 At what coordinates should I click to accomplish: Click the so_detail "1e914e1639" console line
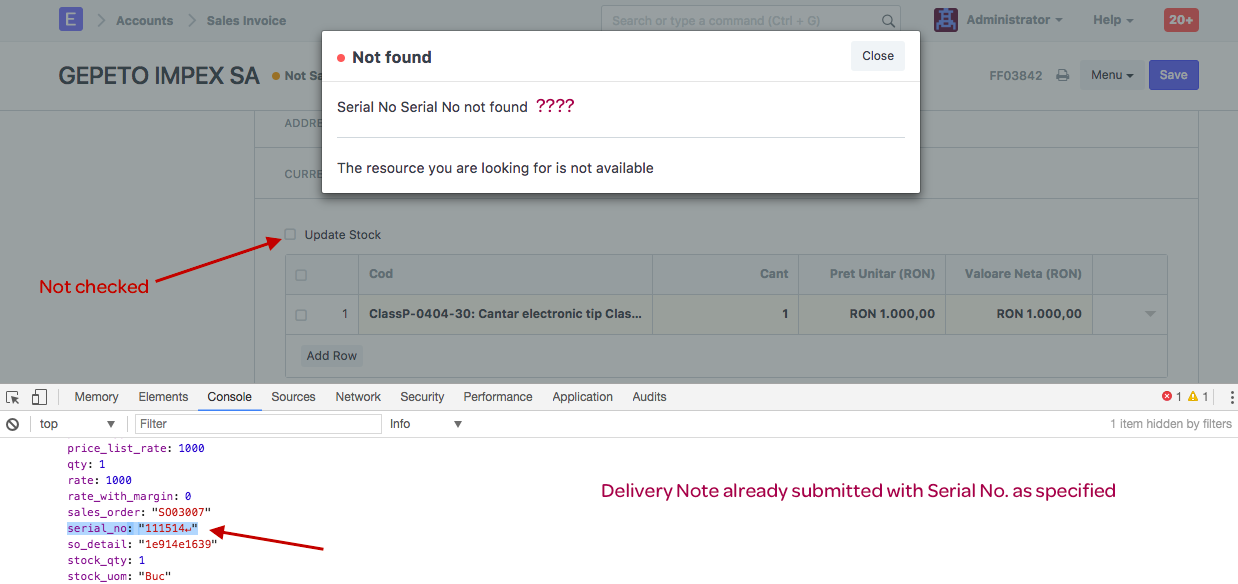click(142, 544)
